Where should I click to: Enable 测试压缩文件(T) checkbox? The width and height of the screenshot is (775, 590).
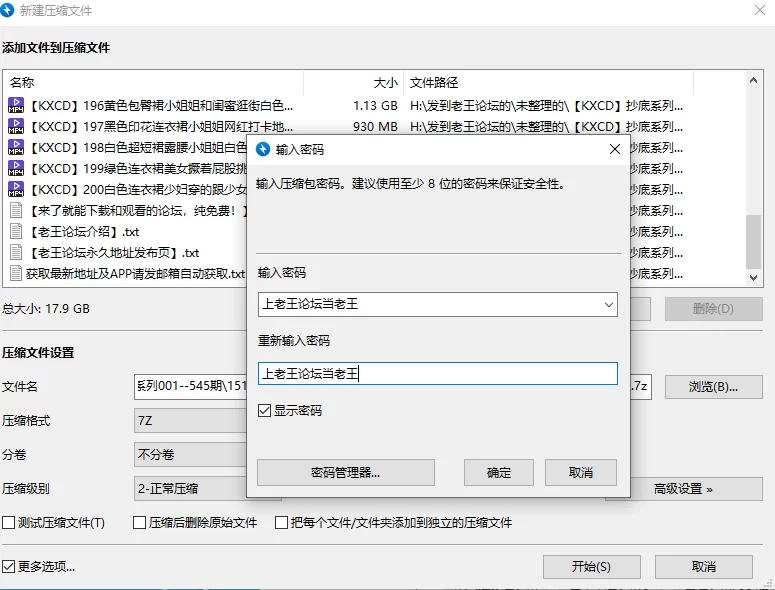[8, 522]
